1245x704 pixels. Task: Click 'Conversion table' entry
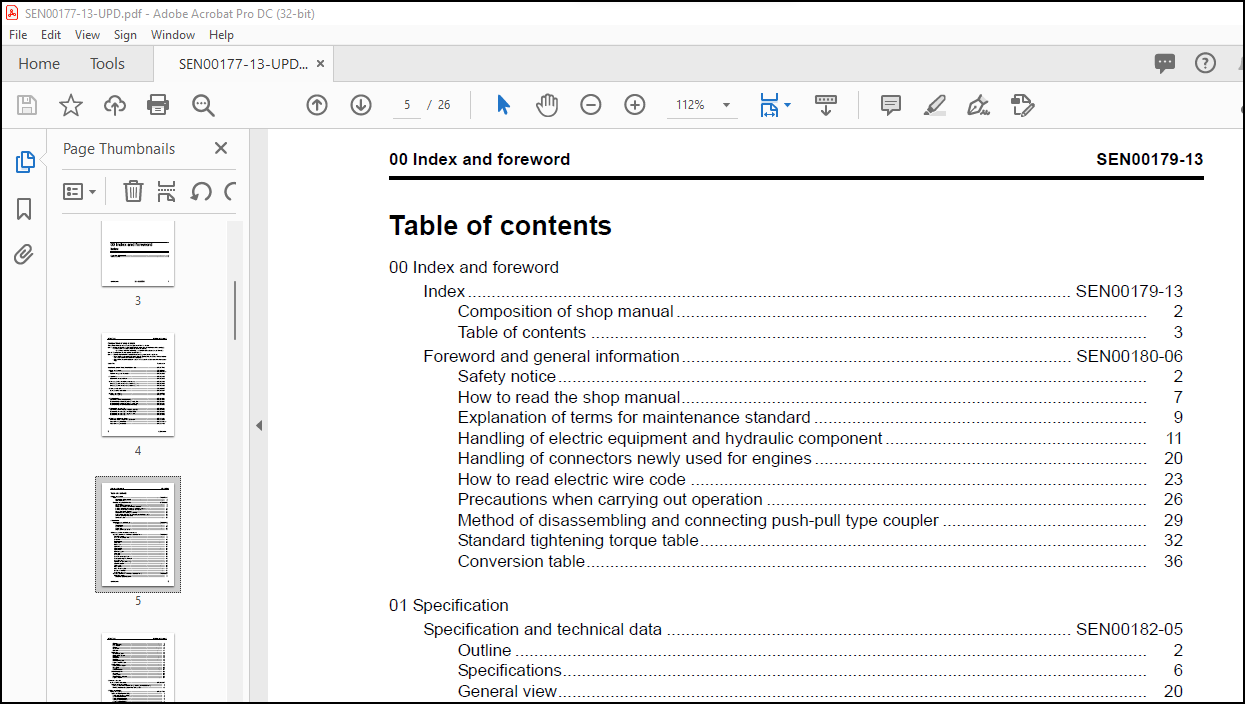click(x=521, y=562)
